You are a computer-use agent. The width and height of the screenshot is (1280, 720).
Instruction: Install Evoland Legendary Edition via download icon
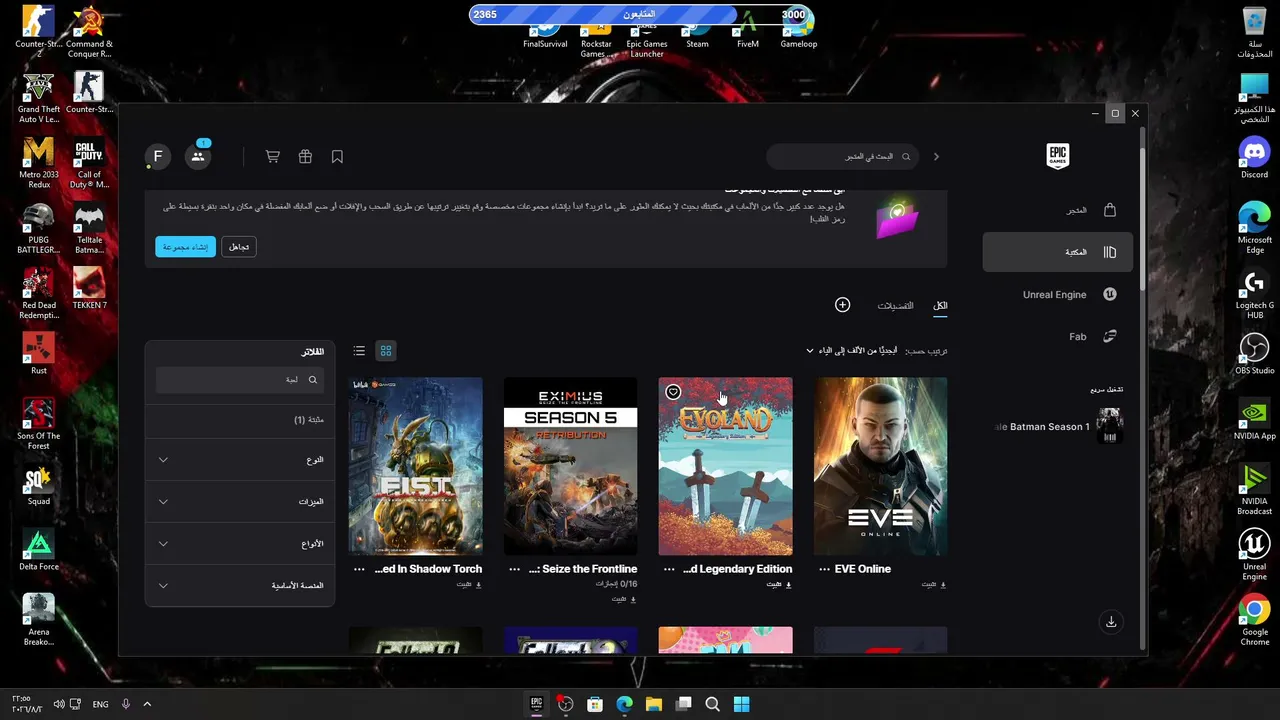[x=779, y=584]
